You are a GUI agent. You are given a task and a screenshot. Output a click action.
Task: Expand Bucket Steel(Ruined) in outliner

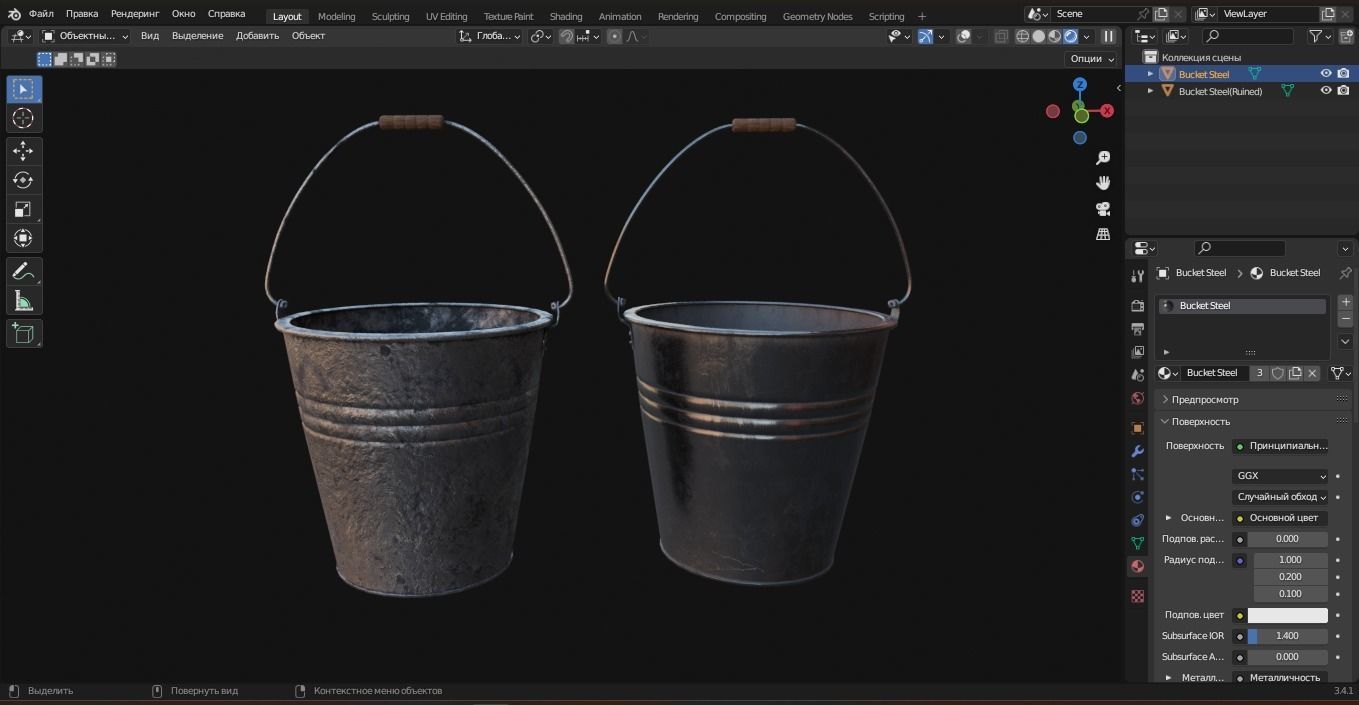[x=1150, y=91]
